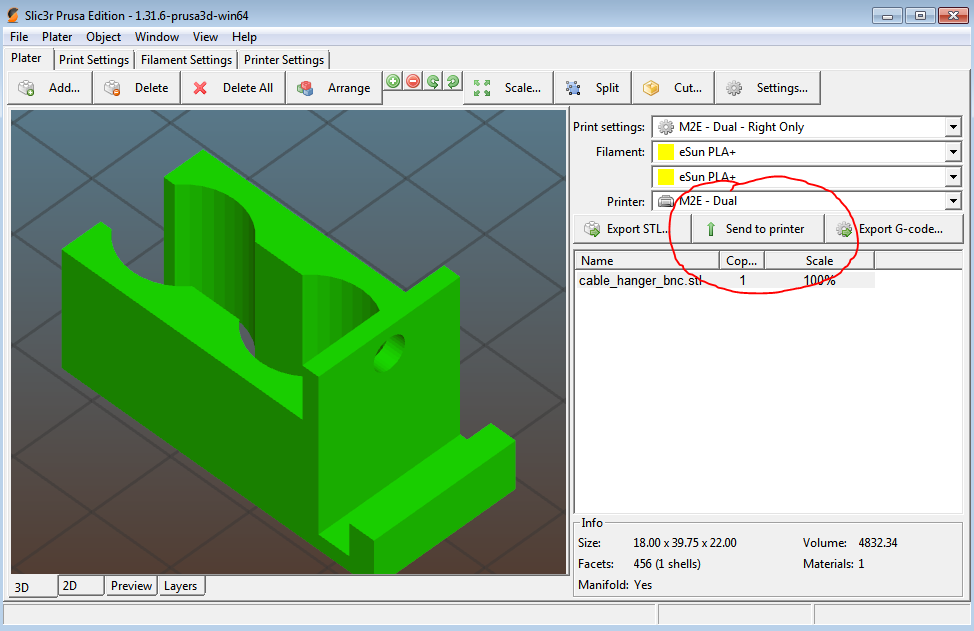Open the Plater menu in menu bar

57,37
